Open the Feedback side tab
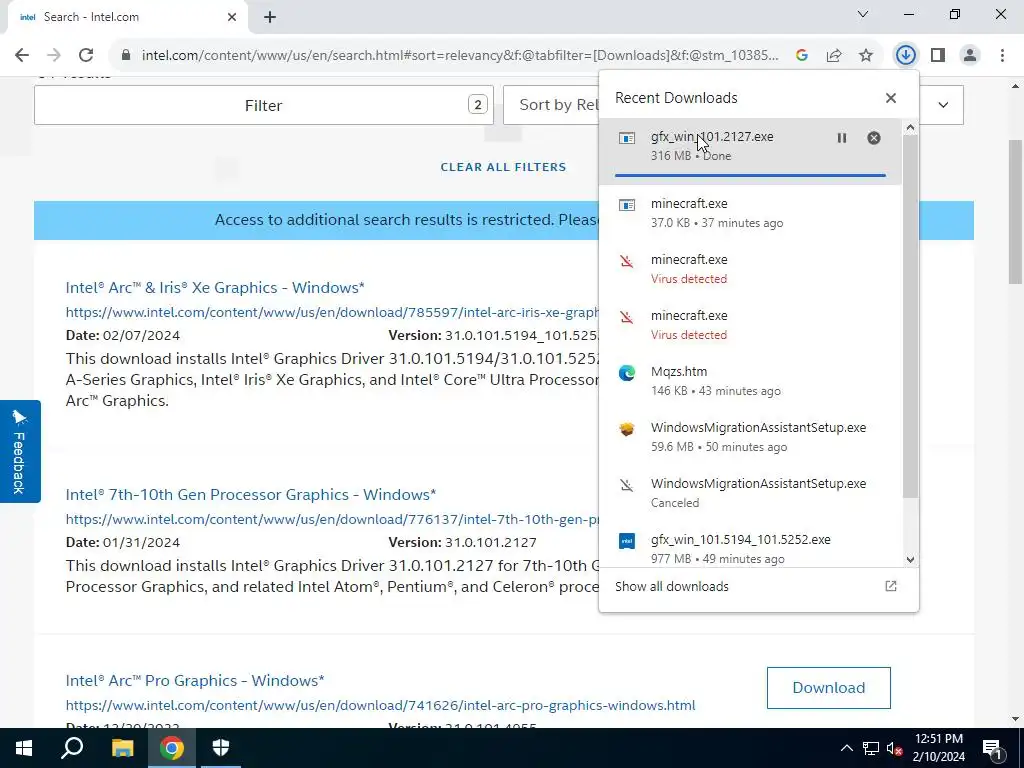 (x=20, y=451)
